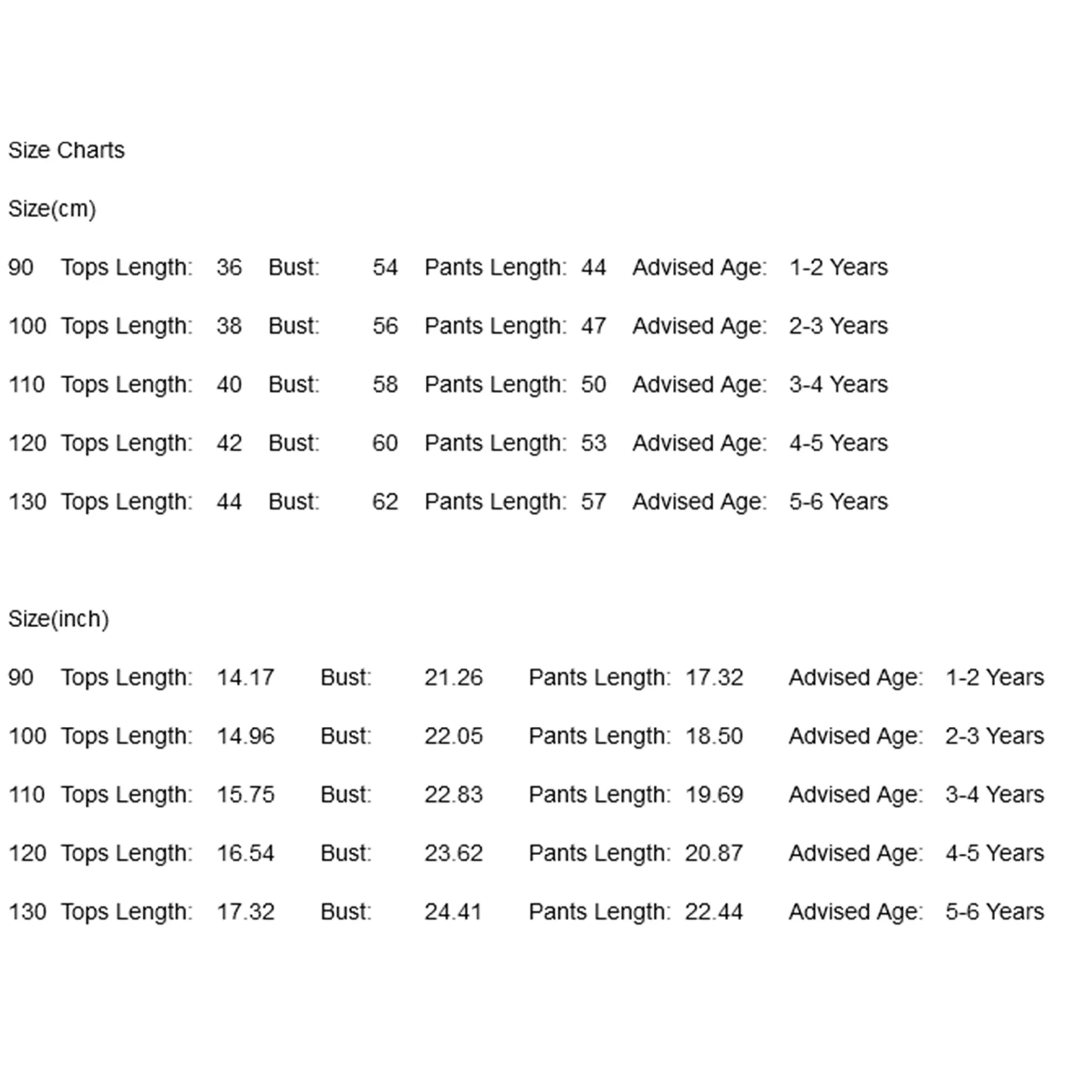This screenshot has width=1092, height=1092.
Task: Click bust value 54 in cm chart
Action: (x=385, y=268)
